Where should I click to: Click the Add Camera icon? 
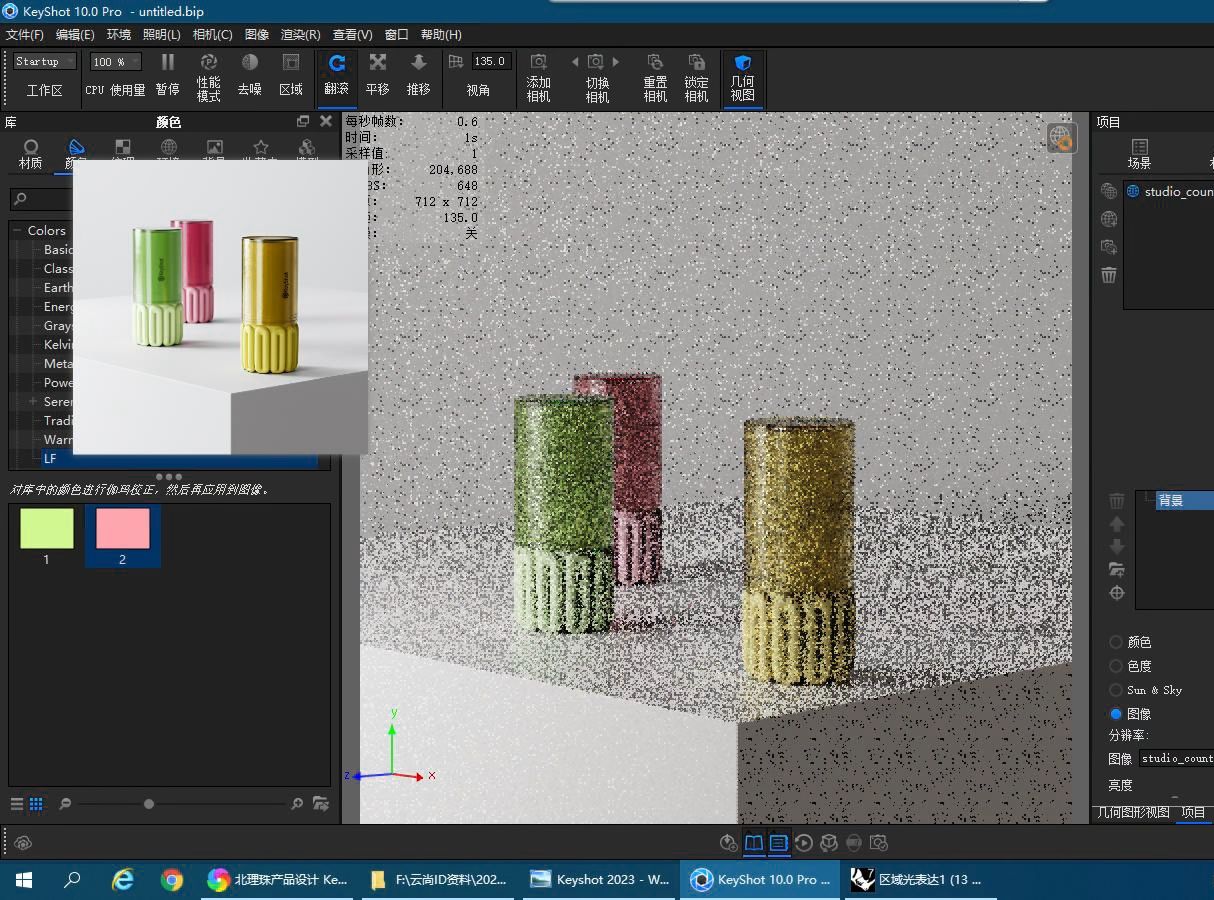pyautogui.click(x=538, y=63)
